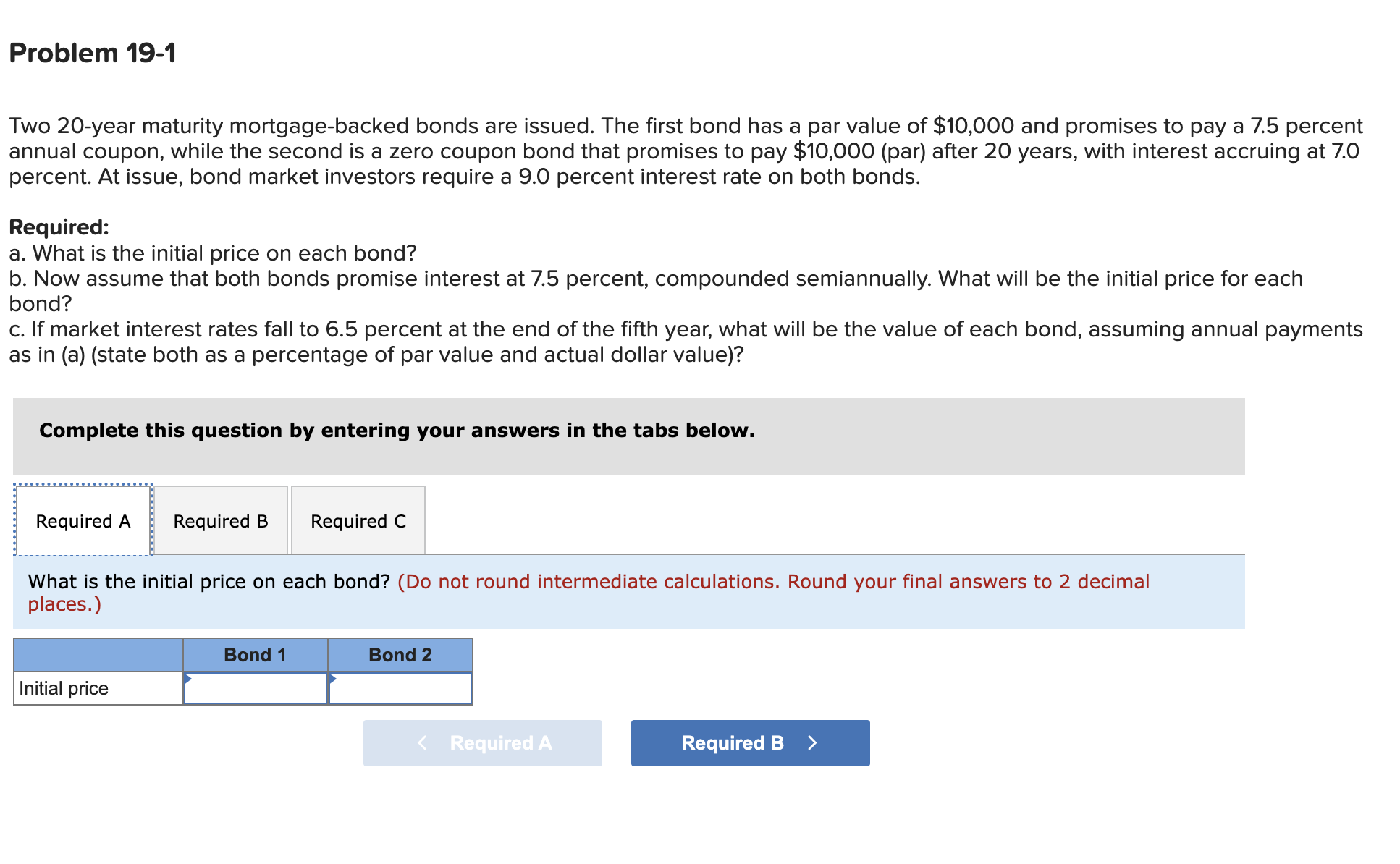Click the blue question prompt area

coord(210,581)
